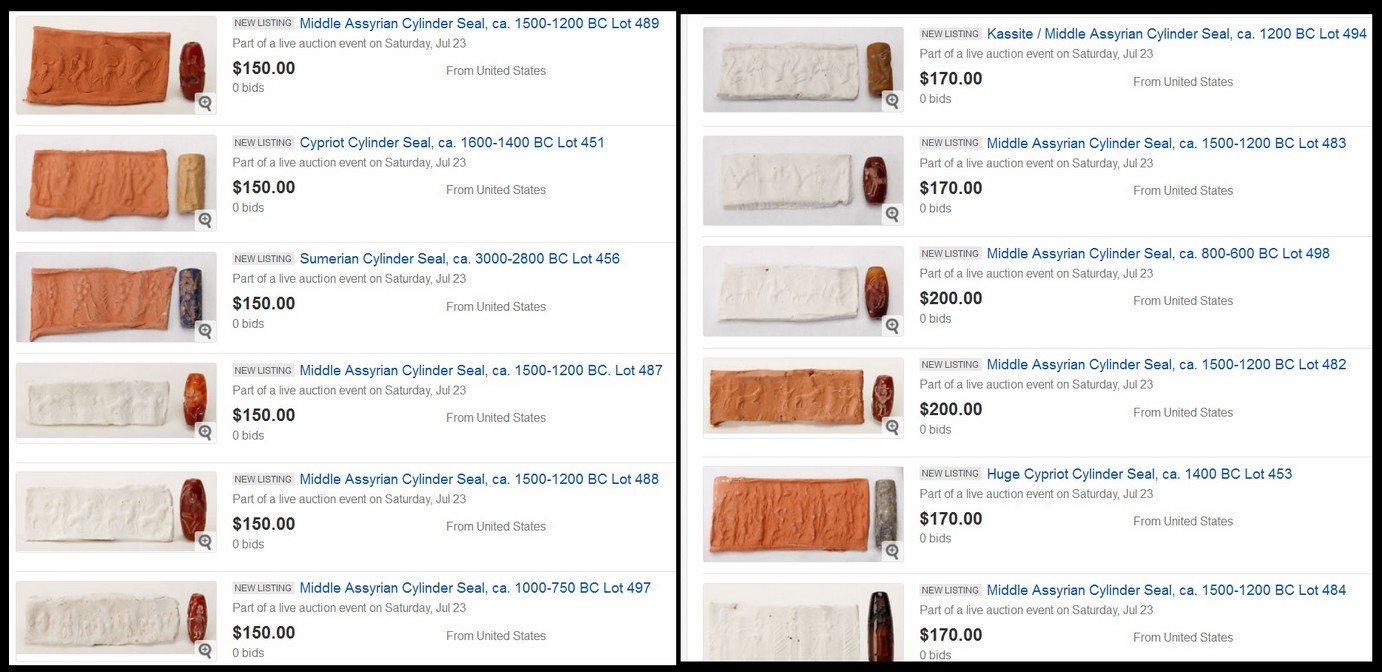Open Middle Assyrian Lot 498 ca. 800-600 BC
1382x672 pixels.
click(x=1158, y=254)
